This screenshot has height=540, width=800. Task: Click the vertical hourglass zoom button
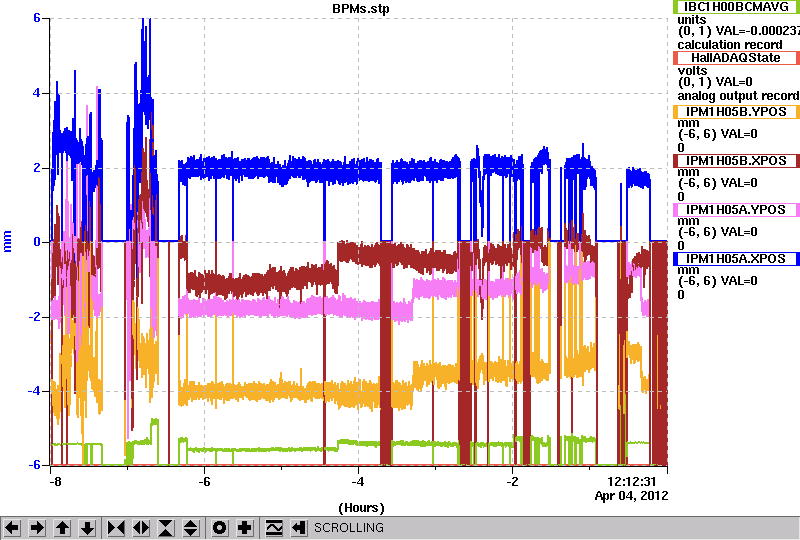pyautogui.click(x=166, y=528)
